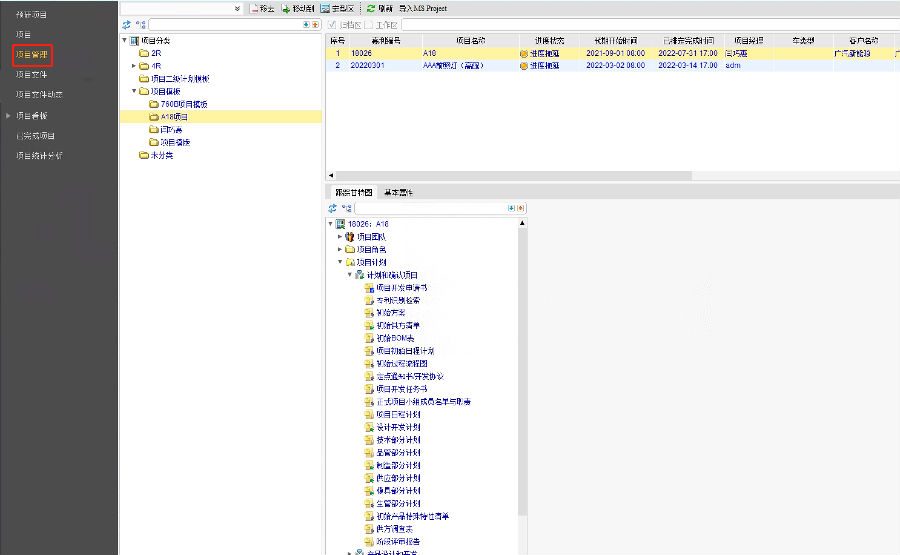Toggle the 归档区 checkbox
Screen dimensions: 900x555
point(333,24)
